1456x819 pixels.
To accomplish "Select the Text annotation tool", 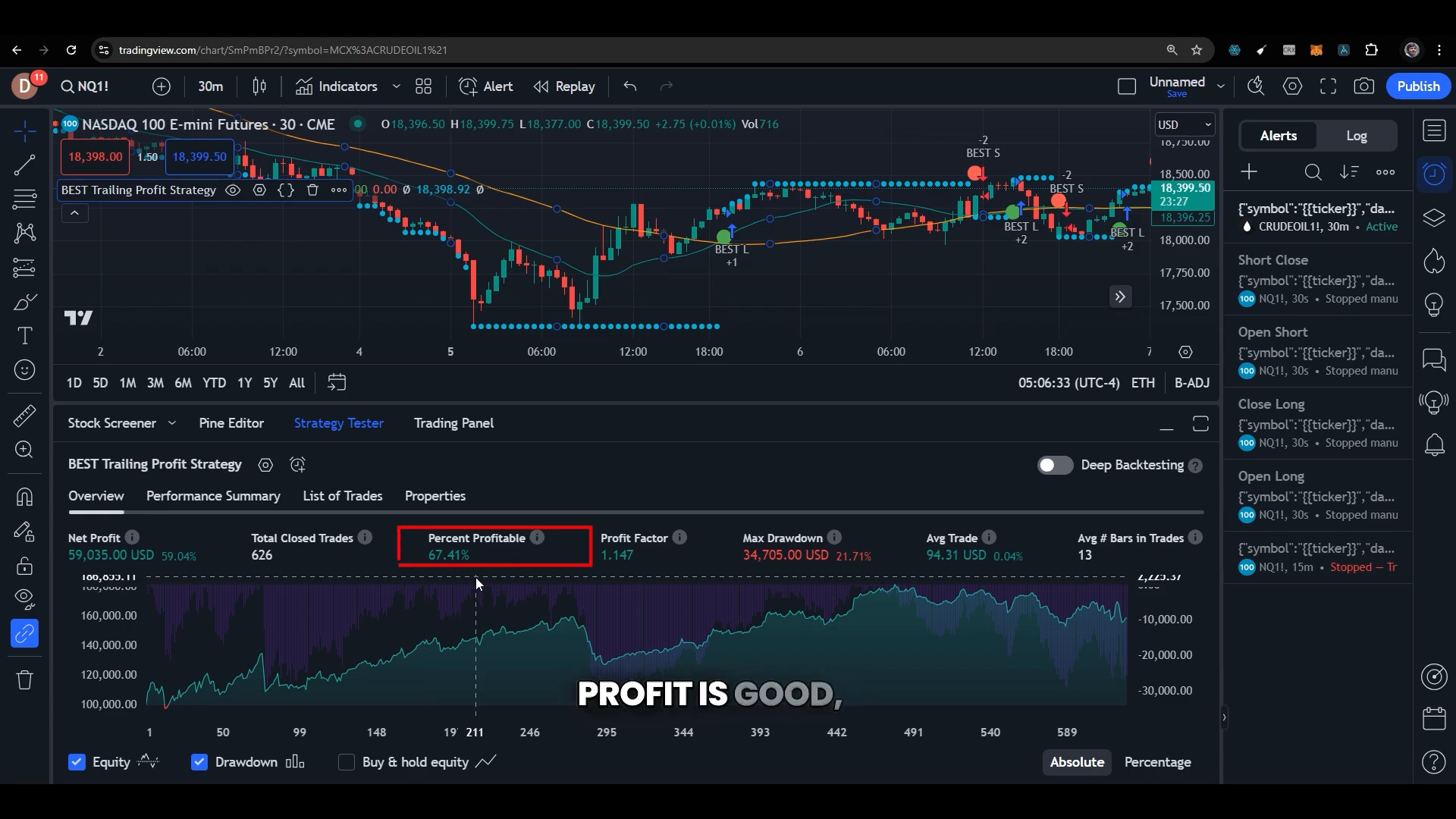I will [x=24, y=336].
